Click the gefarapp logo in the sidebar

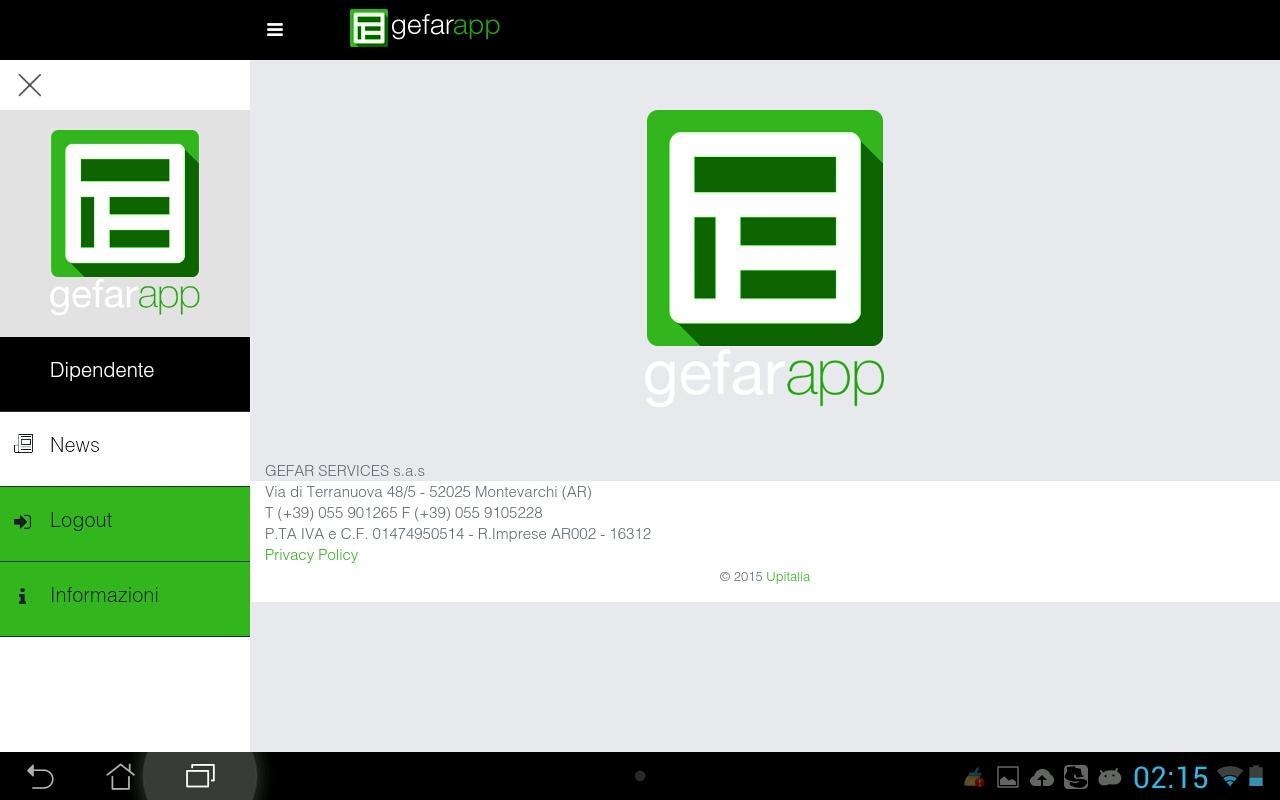125,222
